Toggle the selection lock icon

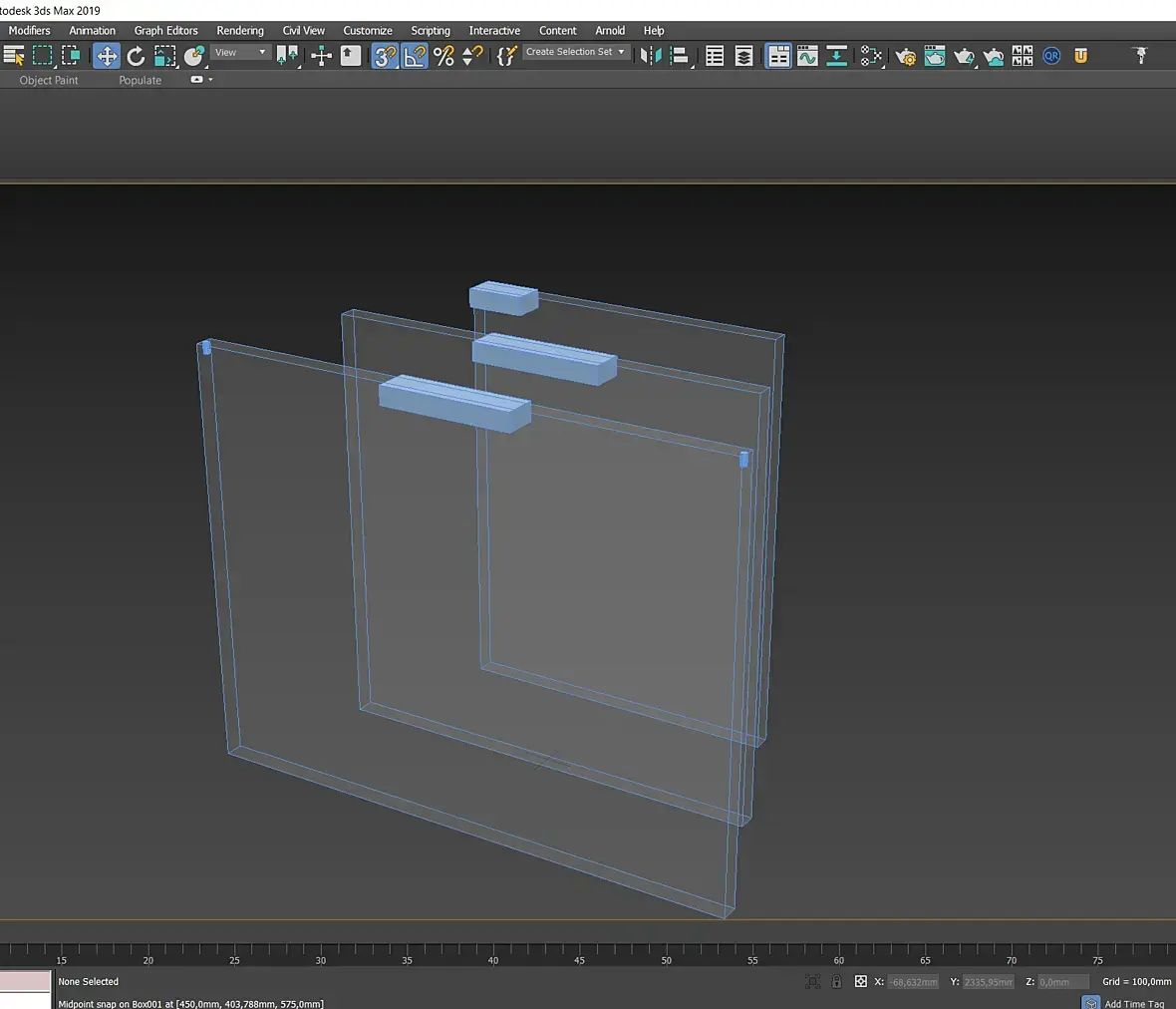836,982
